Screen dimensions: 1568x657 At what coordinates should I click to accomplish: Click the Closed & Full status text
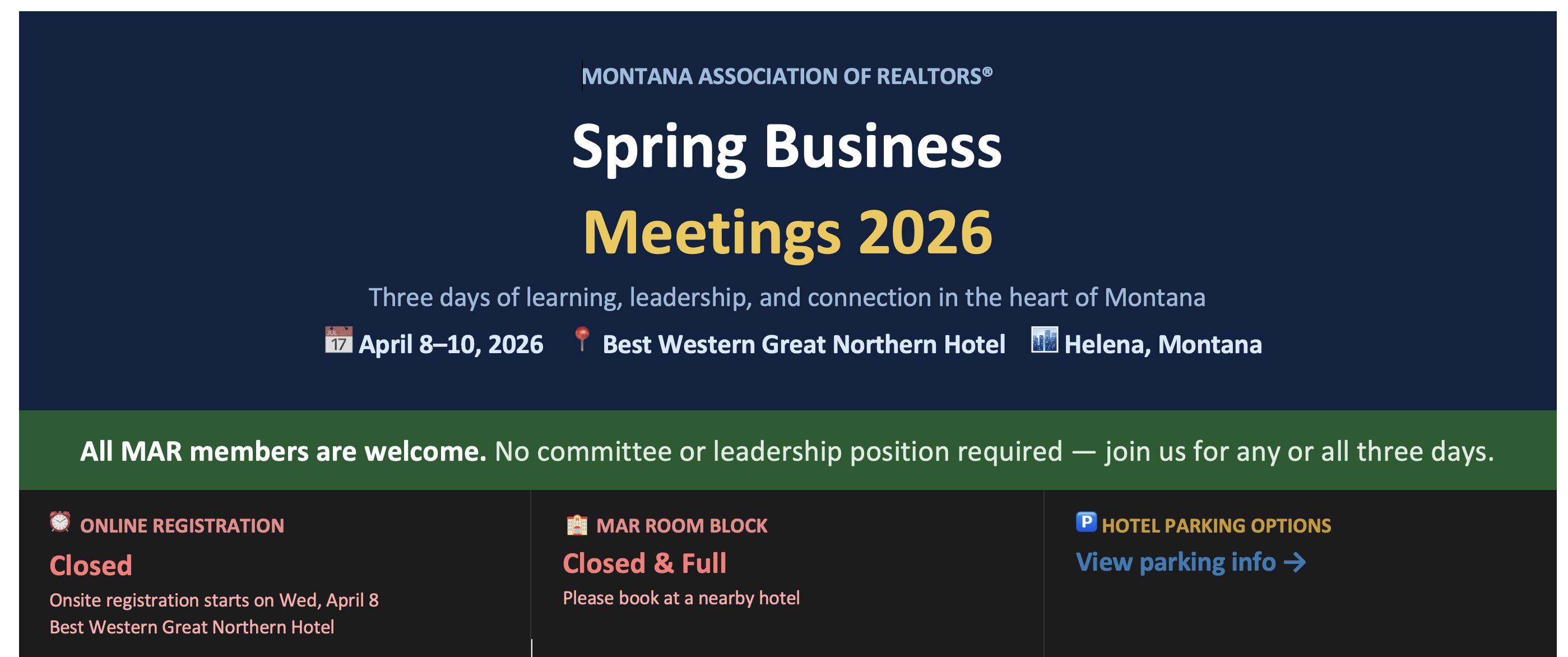coord(644,563)
